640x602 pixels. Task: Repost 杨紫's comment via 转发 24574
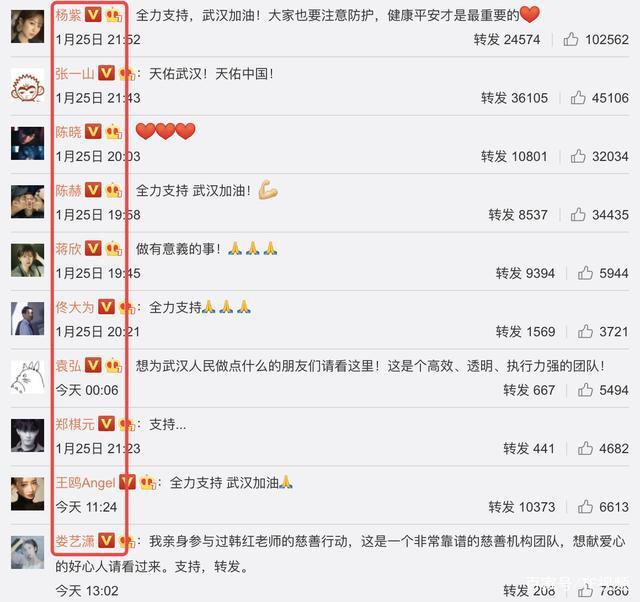pyautogui.click(x=507, y=40)
